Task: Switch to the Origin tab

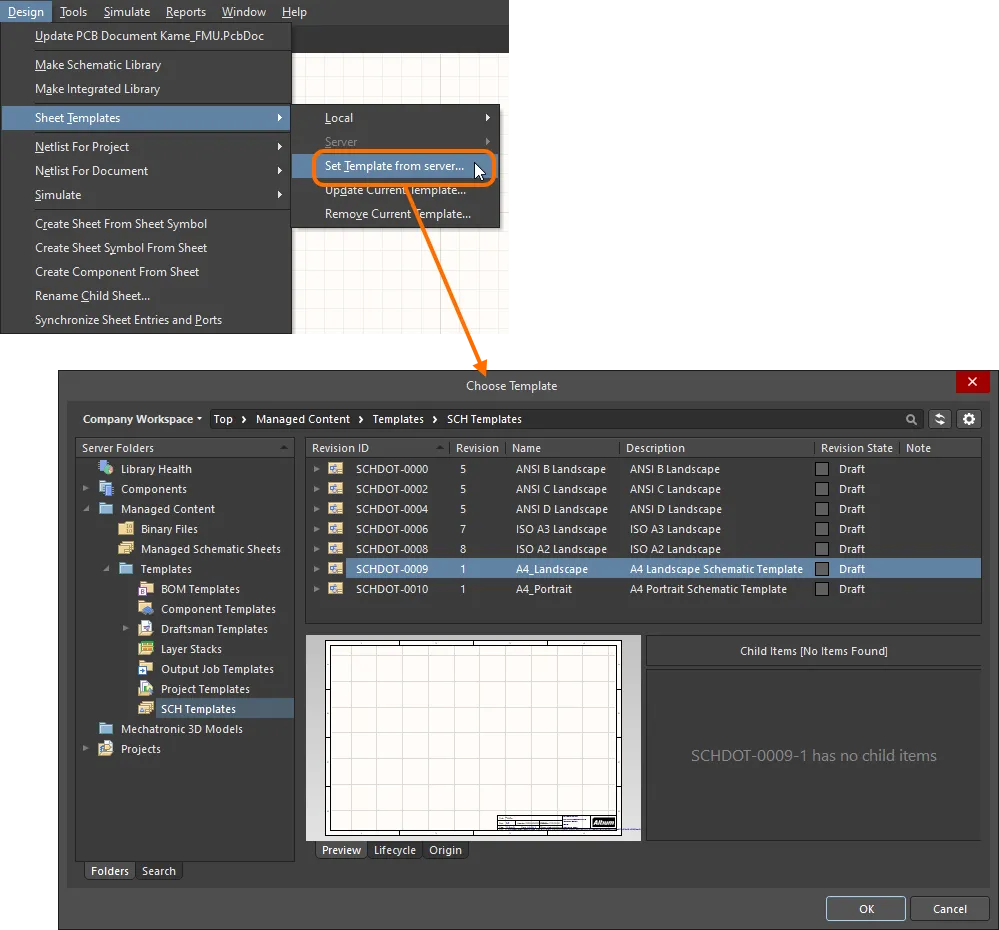Action: coord(445,850)
